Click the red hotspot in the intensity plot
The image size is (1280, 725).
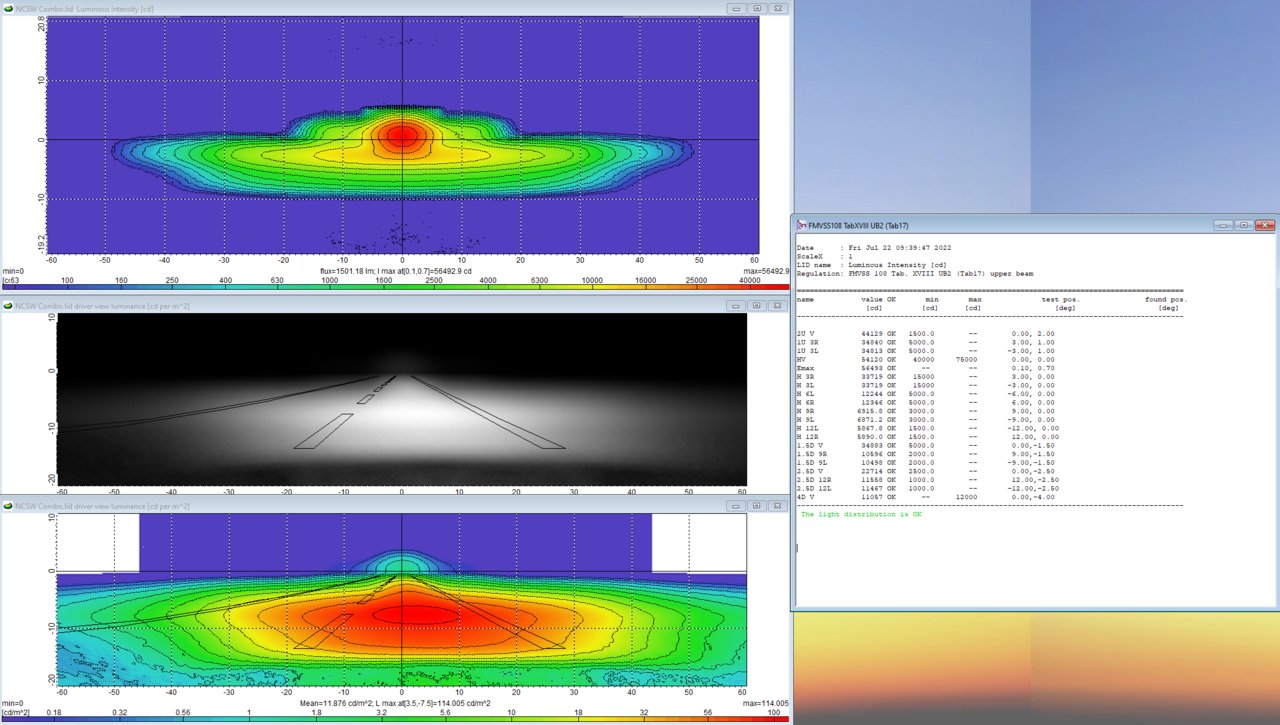coord(402,135)
